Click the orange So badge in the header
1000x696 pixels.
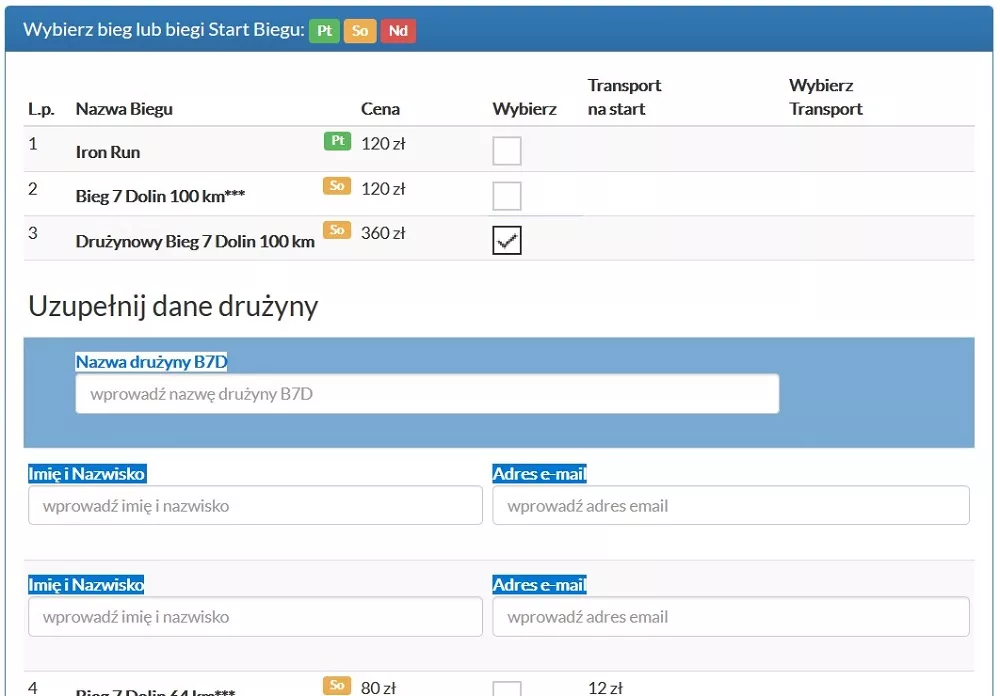coord(360,31)
